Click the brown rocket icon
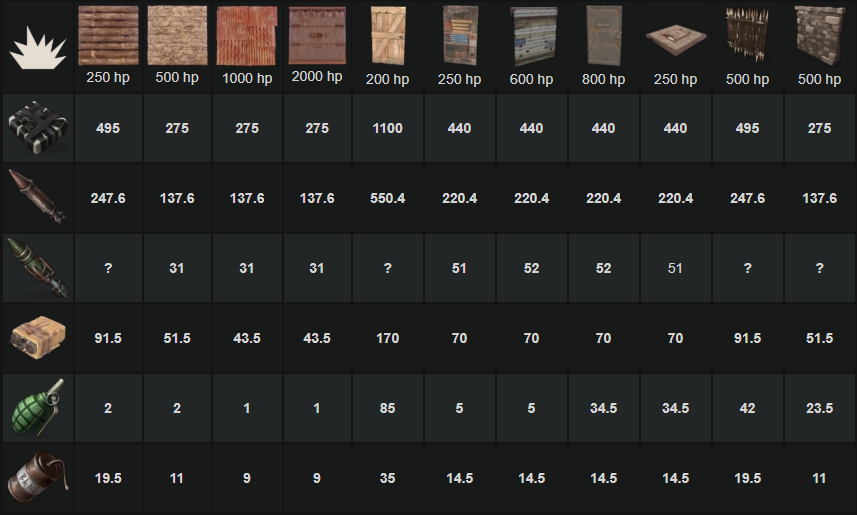Screen dimensions: 857x515 pos(38,197)
